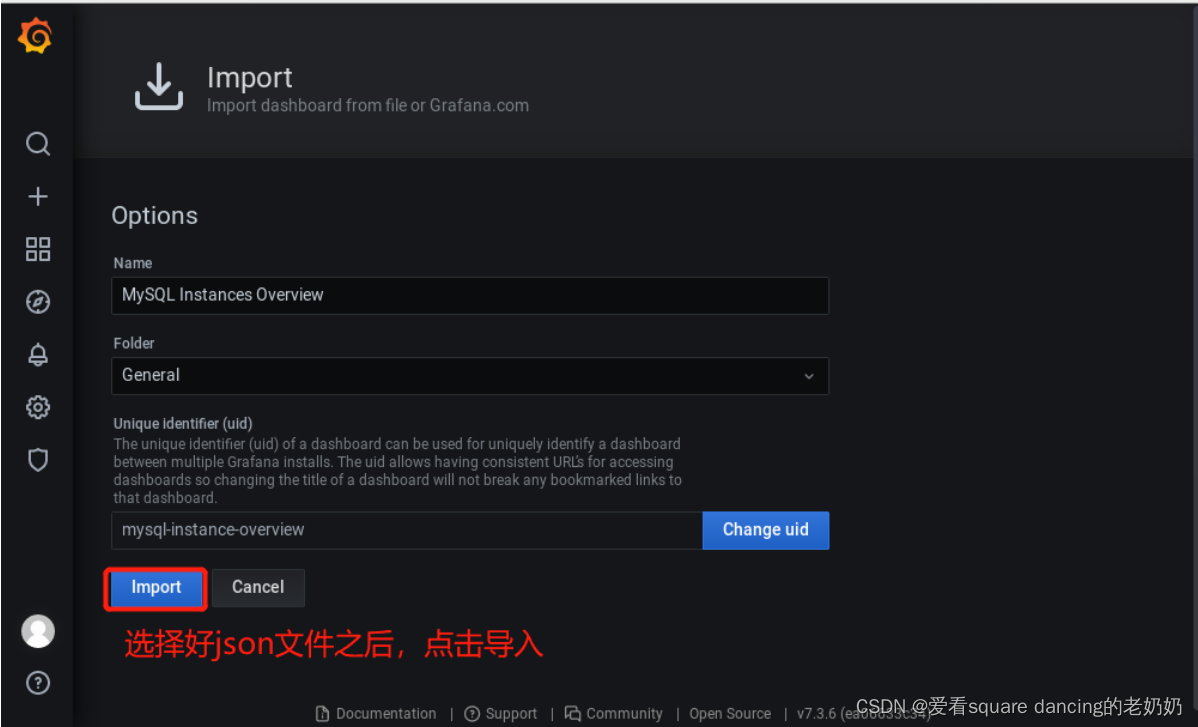Open the Grafana home logo
Image resolution: width=1198 pixels, height=727 pixels.
[35, 36]
